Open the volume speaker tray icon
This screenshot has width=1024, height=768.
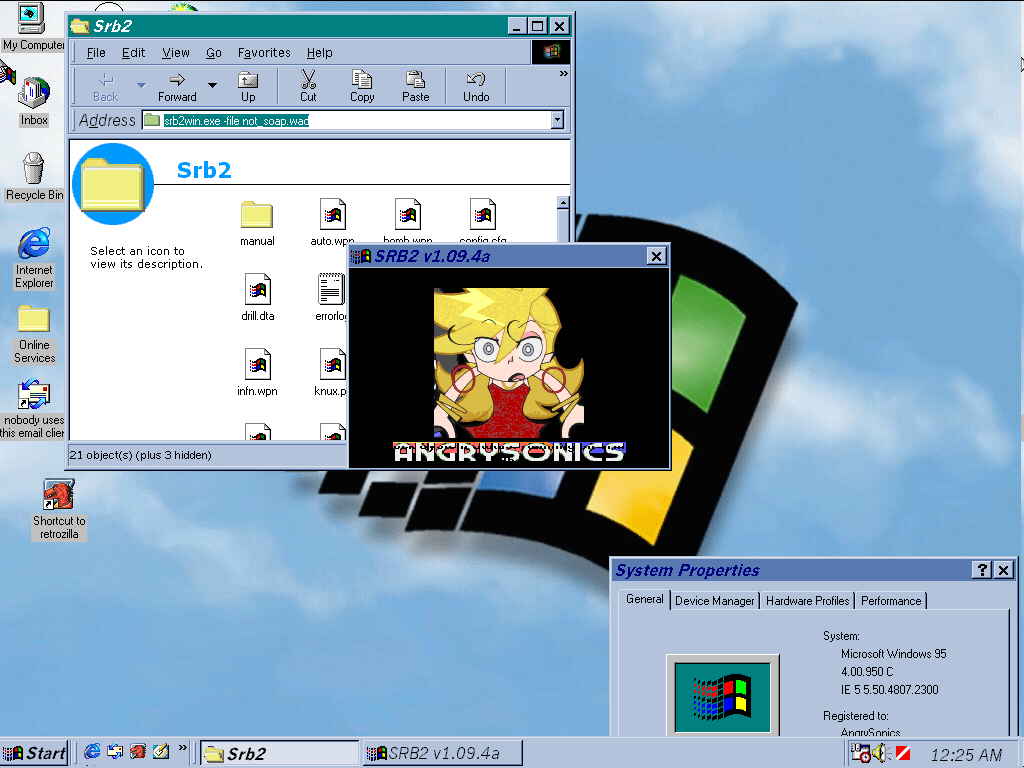click(x=882, y=754)
